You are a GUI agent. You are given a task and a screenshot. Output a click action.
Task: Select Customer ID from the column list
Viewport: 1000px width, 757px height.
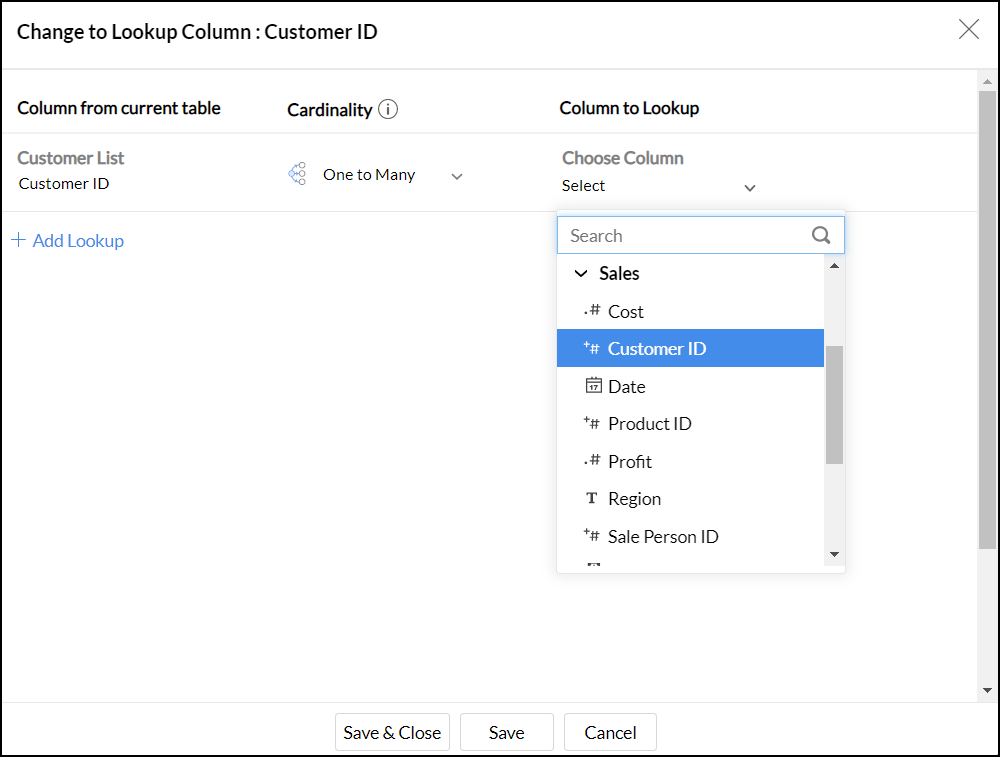click(657, 349)
